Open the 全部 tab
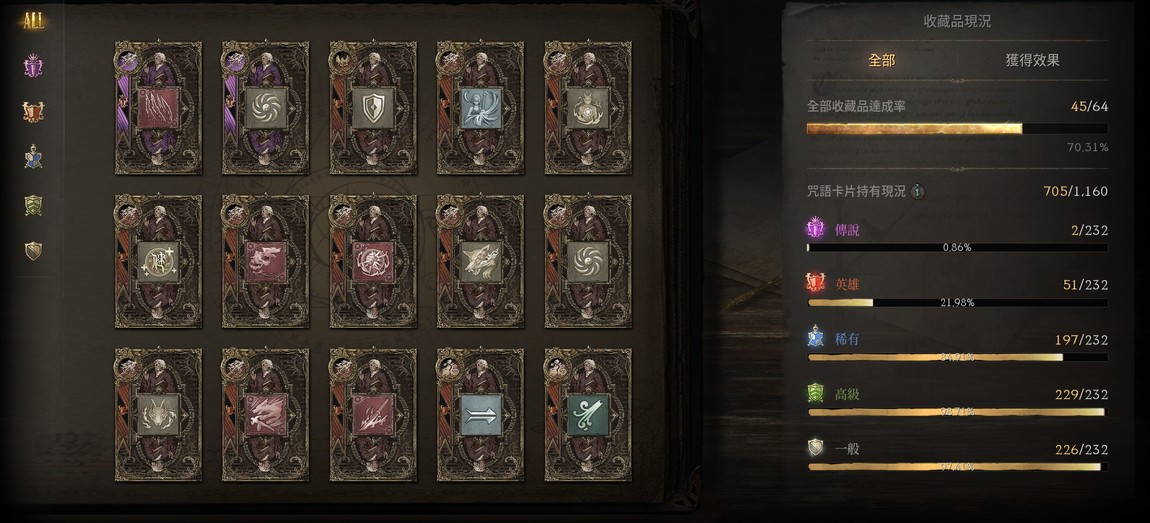 882,61
